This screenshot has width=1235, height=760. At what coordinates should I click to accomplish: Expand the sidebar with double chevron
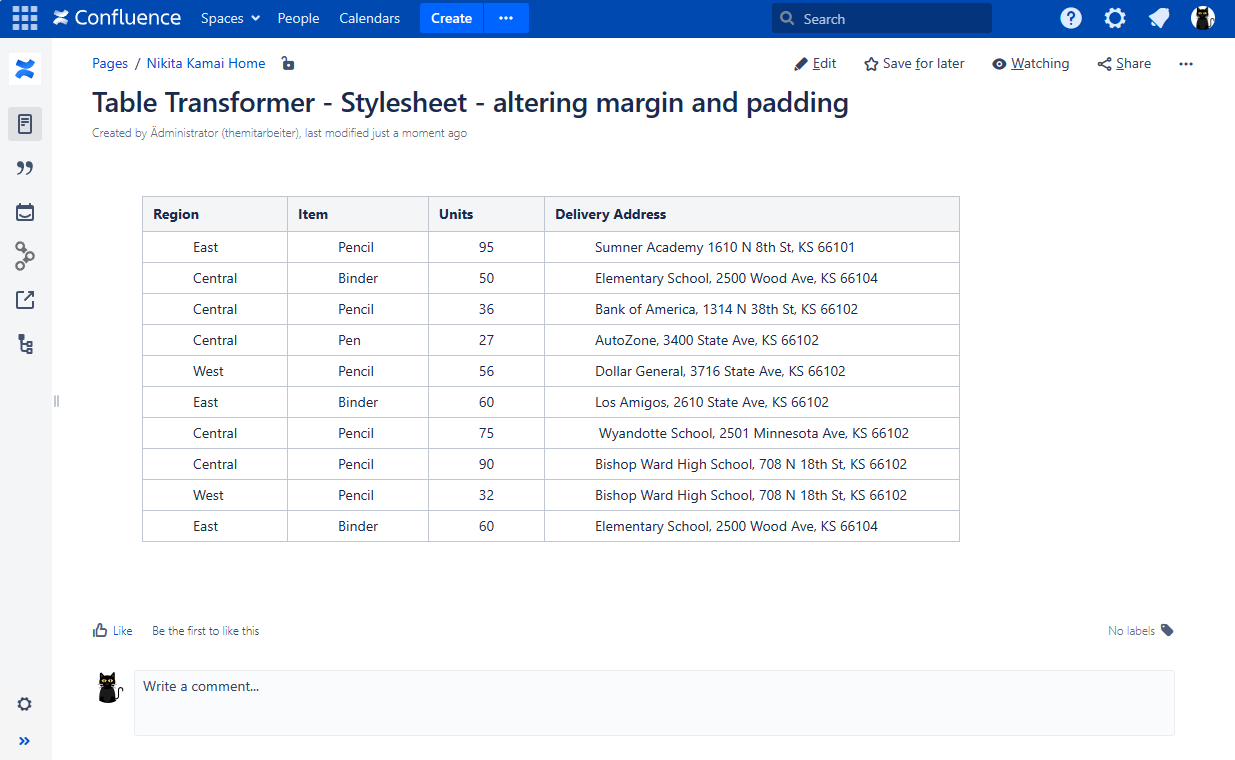[25, 741]
